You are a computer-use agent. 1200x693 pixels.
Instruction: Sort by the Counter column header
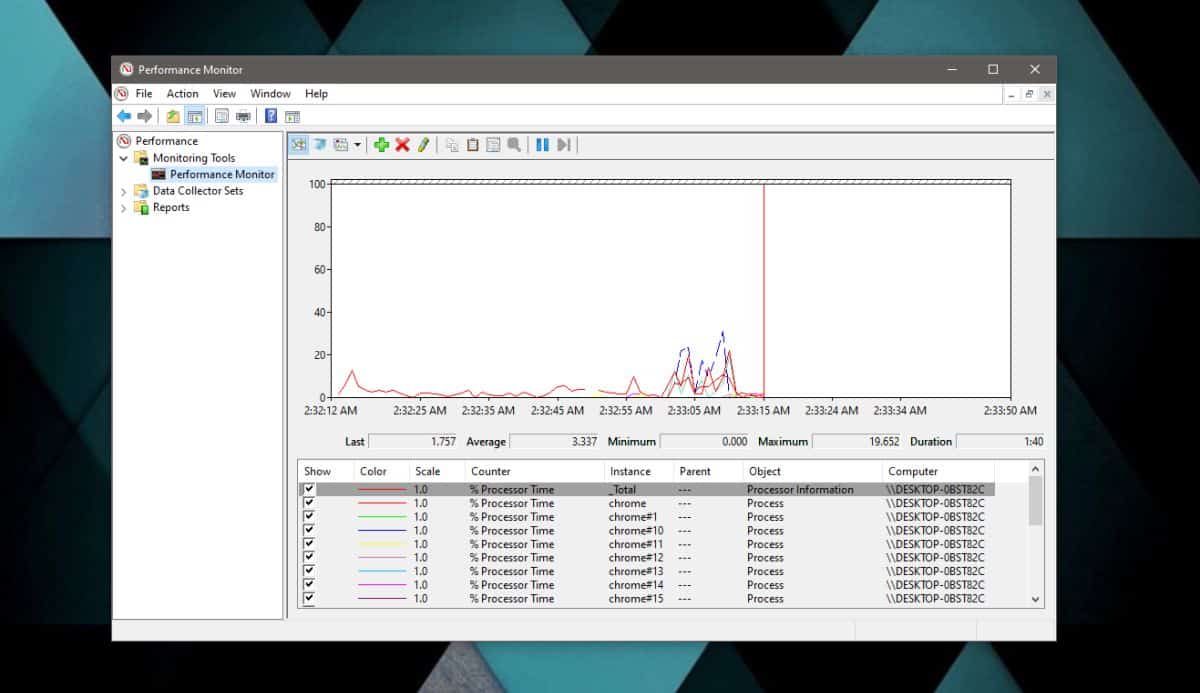point(535,471)
